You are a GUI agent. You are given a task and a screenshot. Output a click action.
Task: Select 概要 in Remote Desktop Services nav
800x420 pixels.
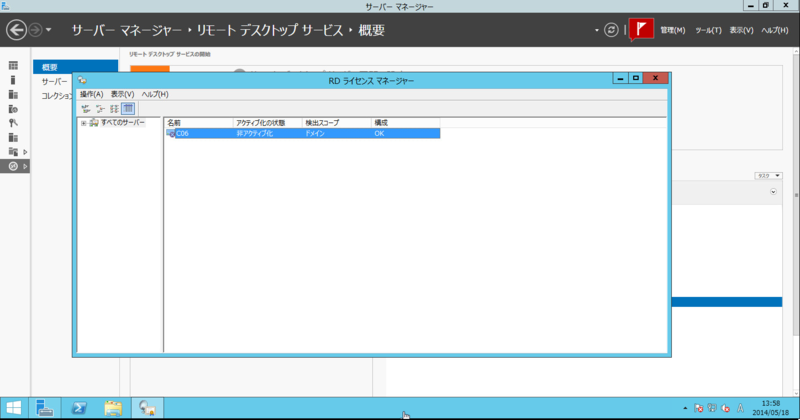76,67
